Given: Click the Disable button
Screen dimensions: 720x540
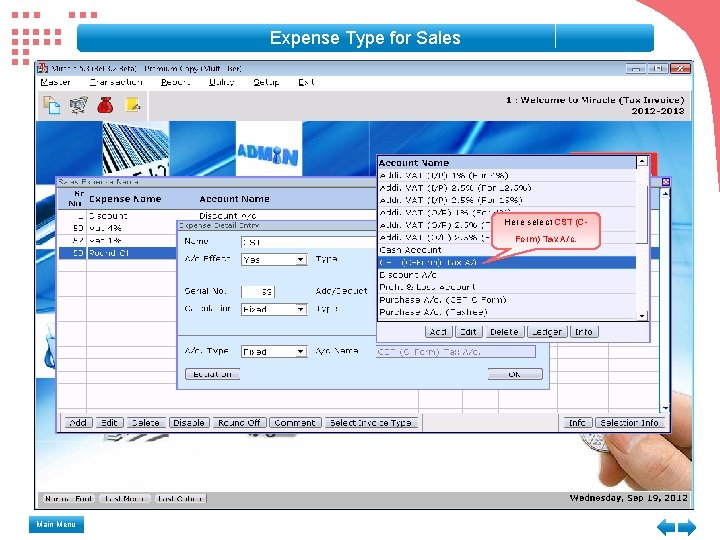Looking at the screenshot, I should click(x=189, y=422).
